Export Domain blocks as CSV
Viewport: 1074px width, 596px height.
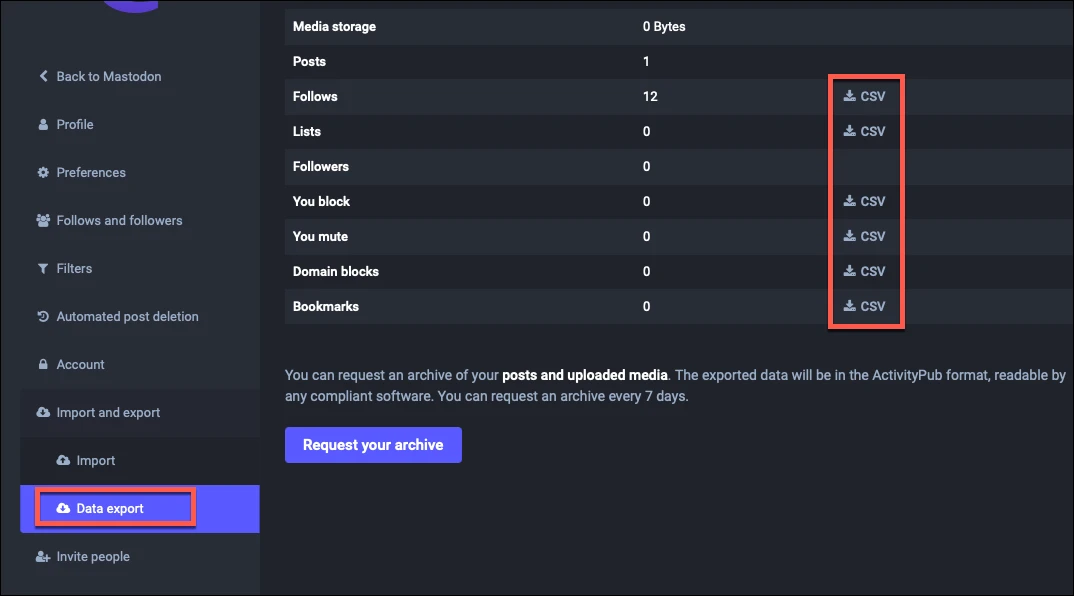point(865,272)
